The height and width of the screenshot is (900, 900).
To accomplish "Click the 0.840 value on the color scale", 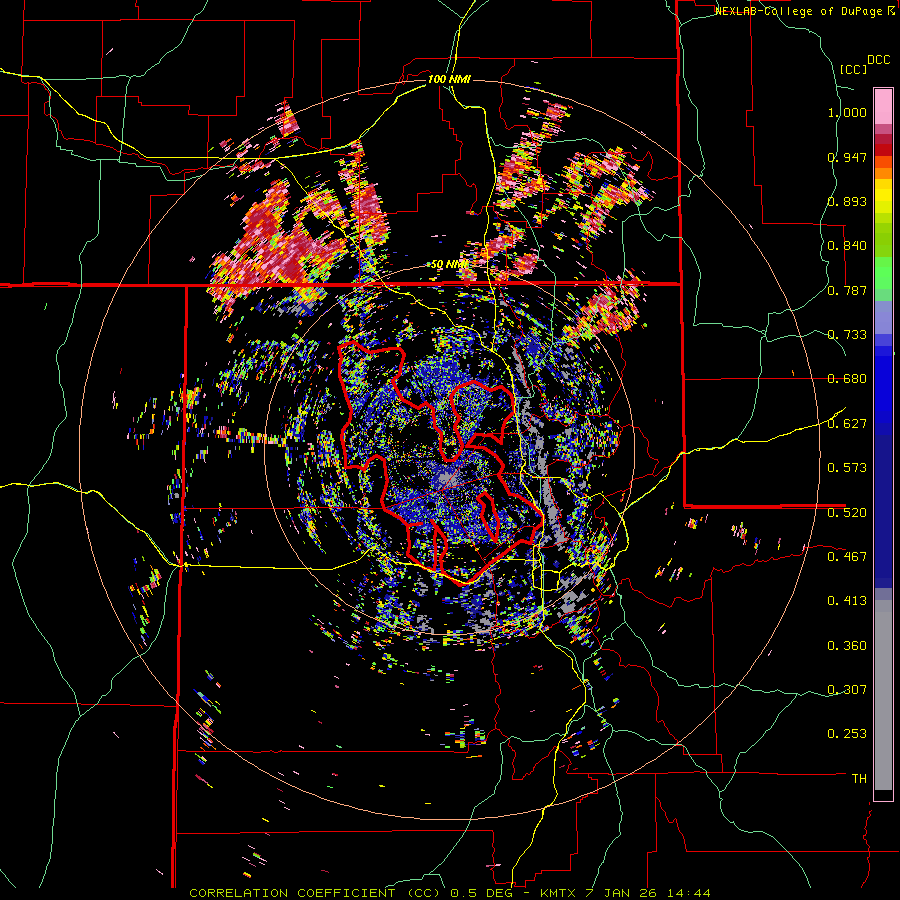I will (x=847, y=246).
